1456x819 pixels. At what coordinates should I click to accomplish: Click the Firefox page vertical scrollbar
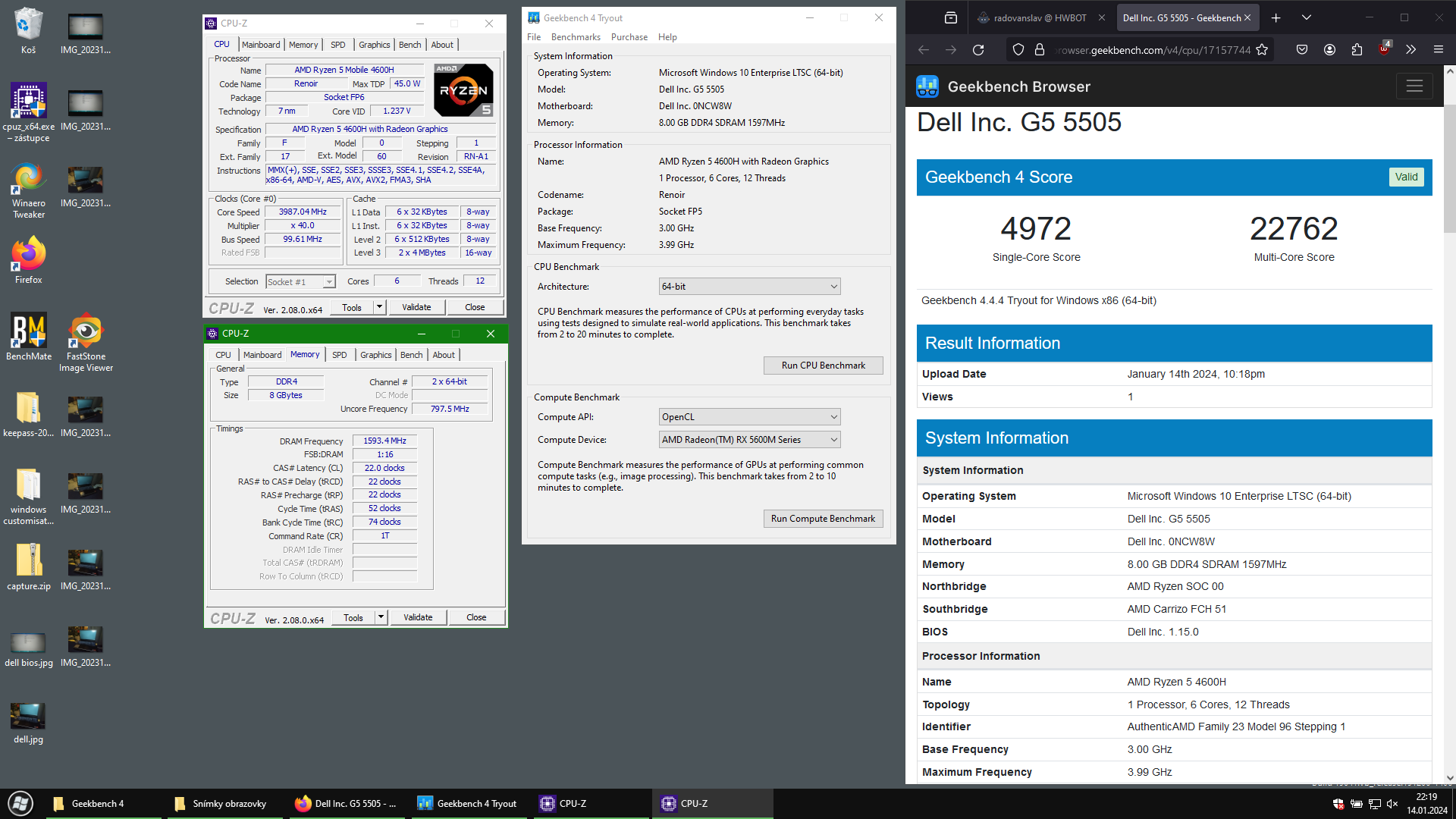click(1450, 168)
